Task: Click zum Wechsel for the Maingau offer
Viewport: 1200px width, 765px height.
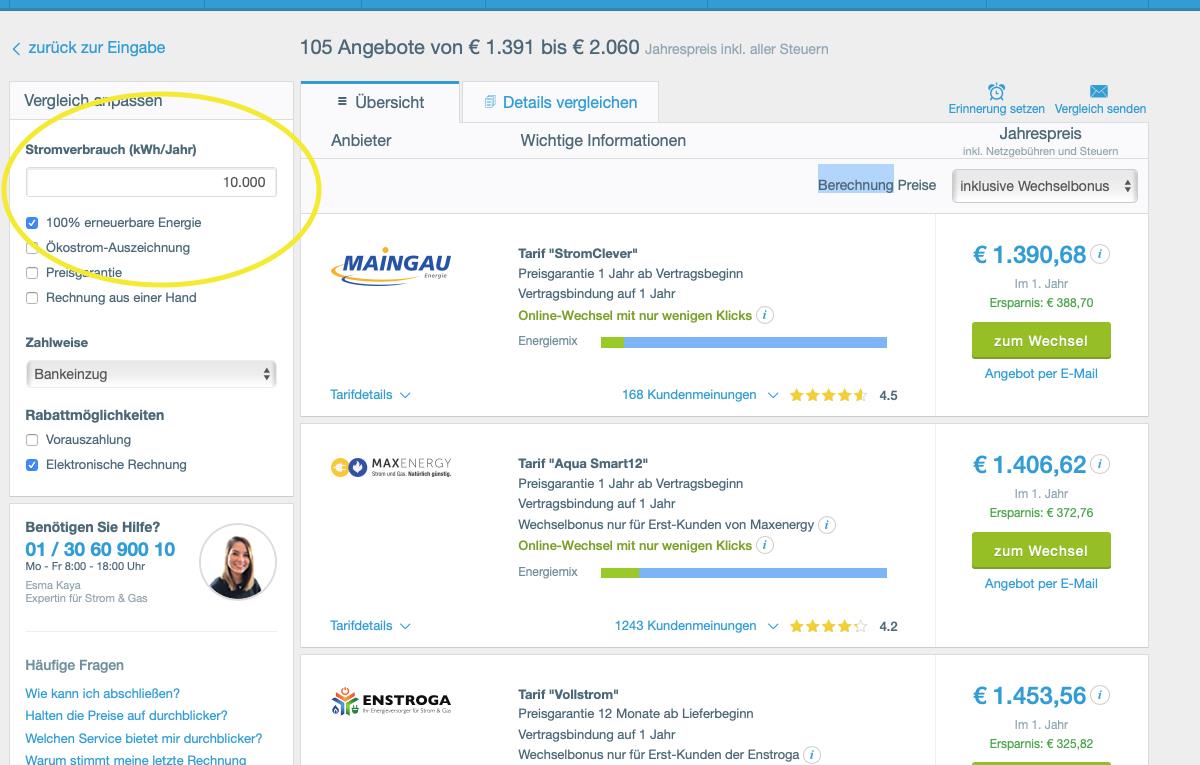Action: (x=1041, y=341)
